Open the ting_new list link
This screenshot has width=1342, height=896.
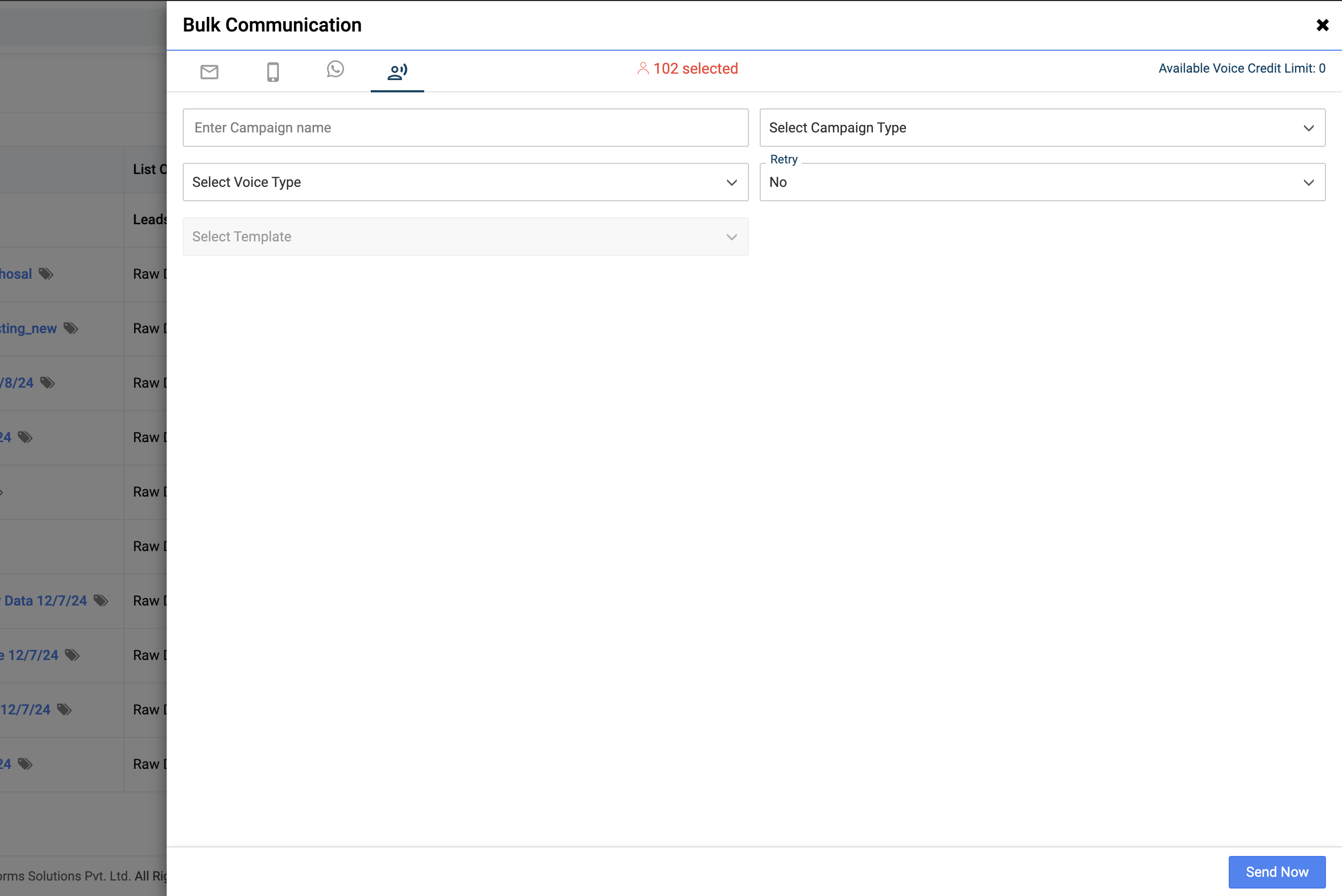[28, 328]
